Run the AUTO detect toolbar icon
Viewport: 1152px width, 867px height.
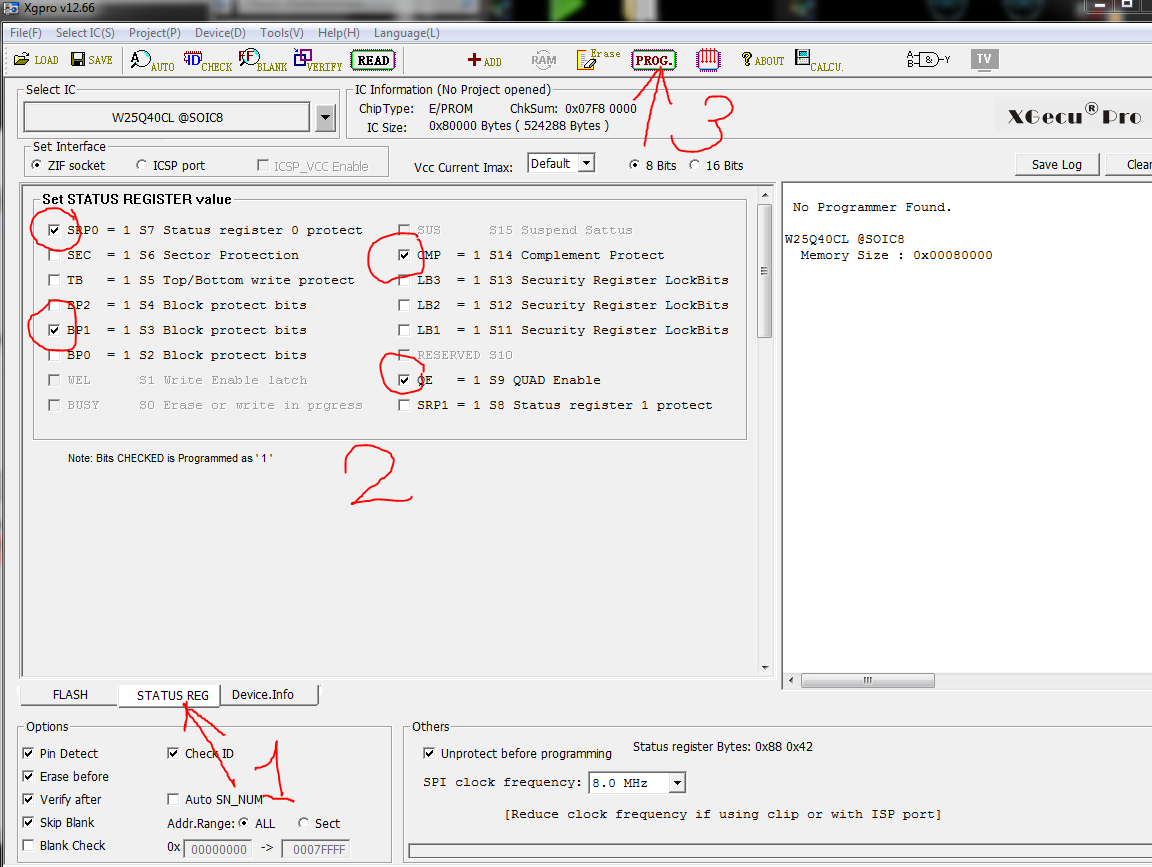pyautogui.click(x=152, y=60)
